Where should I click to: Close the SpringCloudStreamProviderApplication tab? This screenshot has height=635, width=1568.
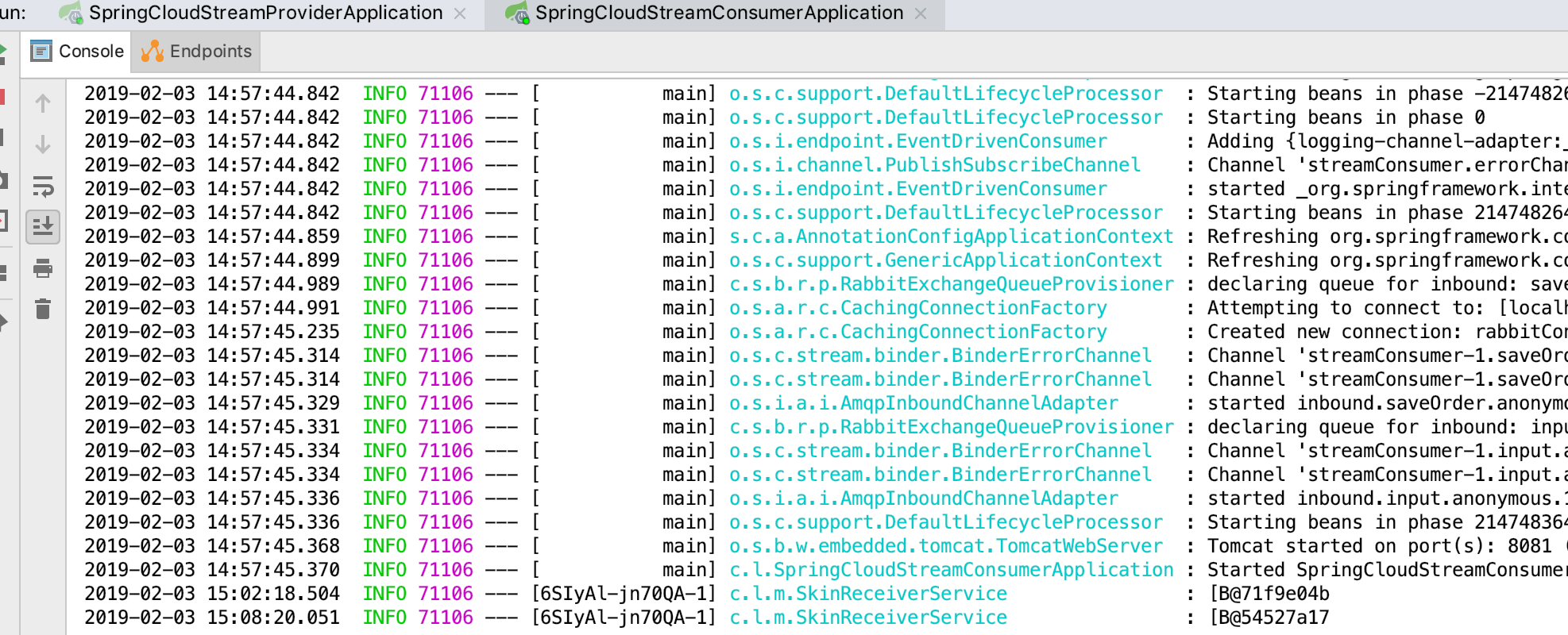460,13
